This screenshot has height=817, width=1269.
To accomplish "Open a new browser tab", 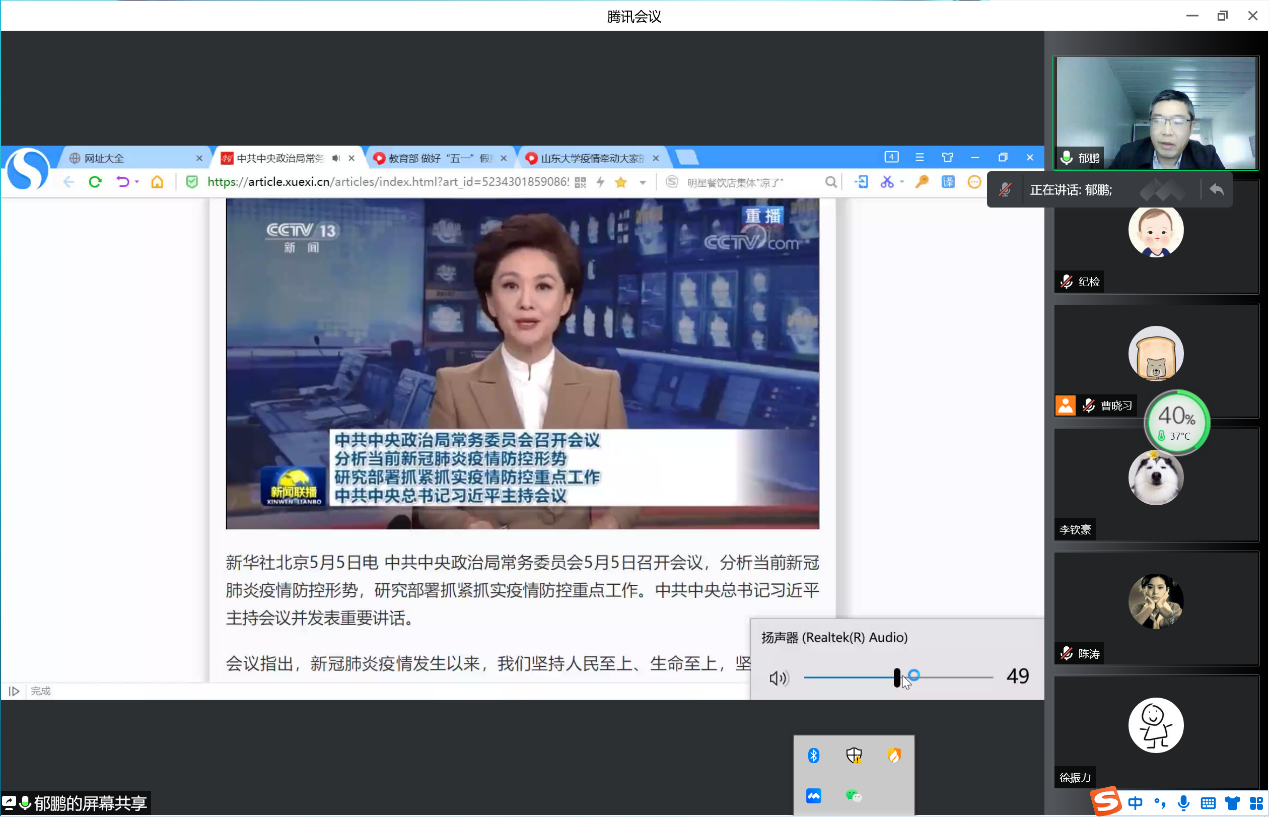I will point(686,158).
